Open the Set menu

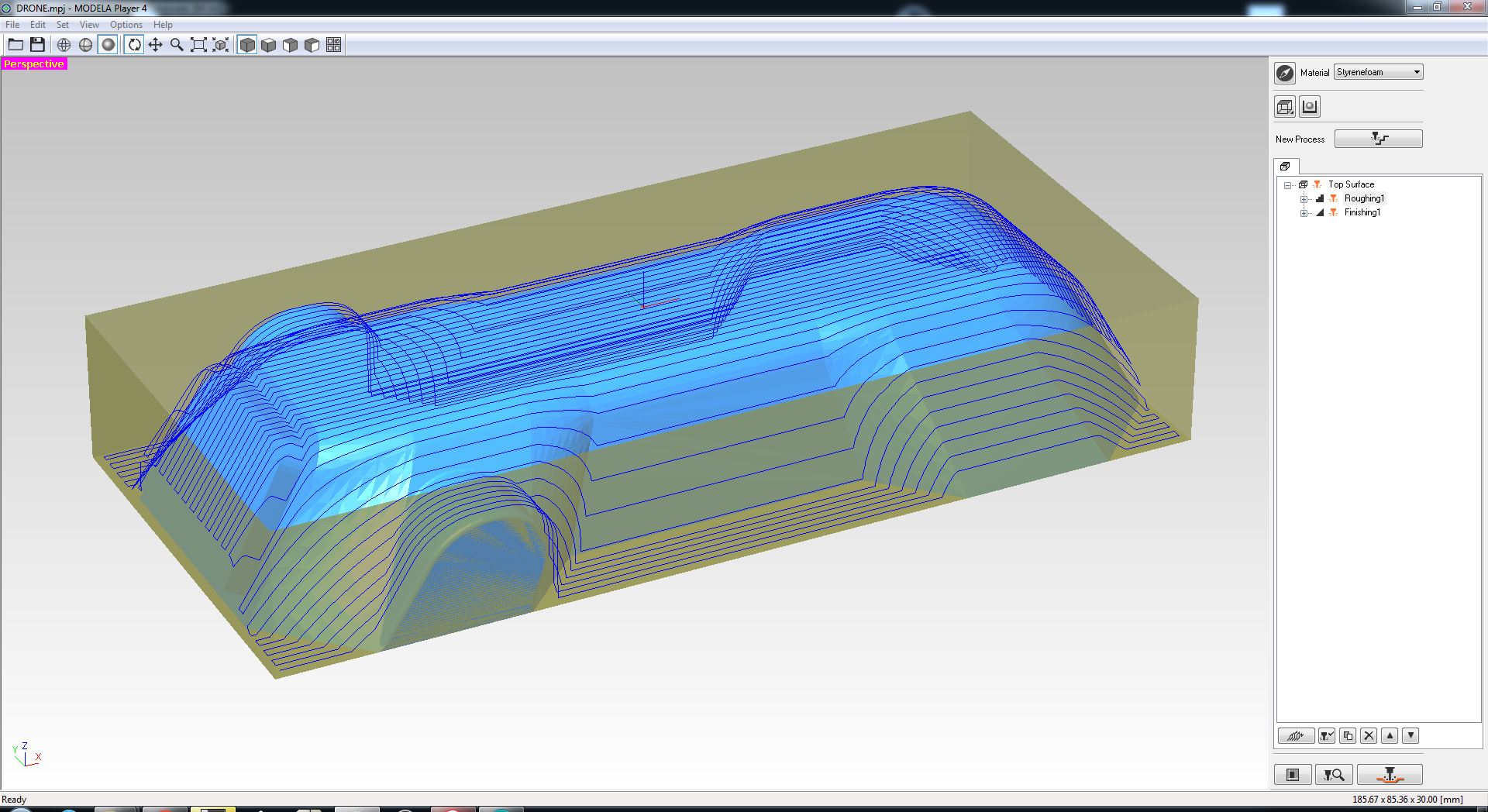pyautogui.click(x=63, y=25)
